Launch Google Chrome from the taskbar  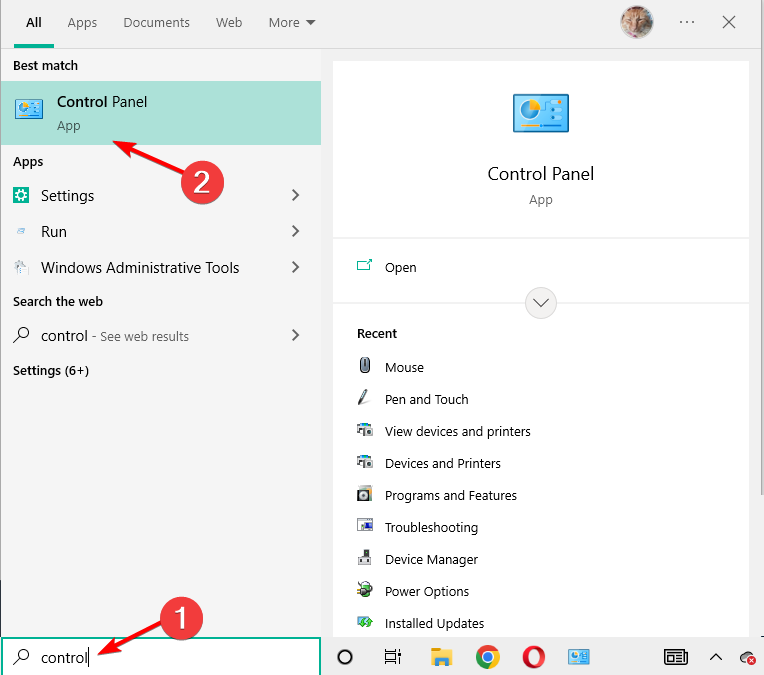(x=488, y=657)
